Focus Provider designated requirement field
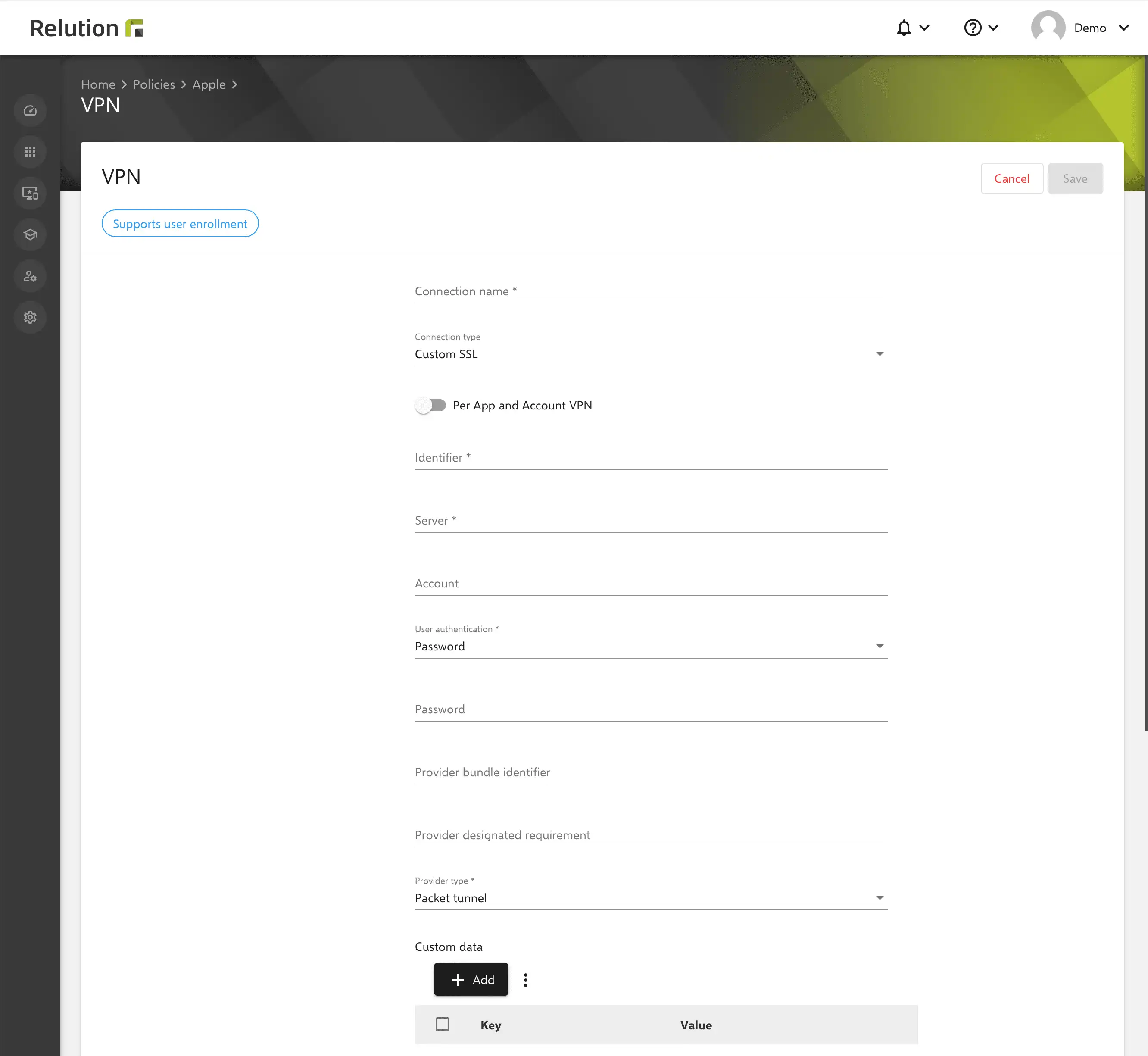The height and width of the screenshot is (1056, 1148). [x=651, y=835]
